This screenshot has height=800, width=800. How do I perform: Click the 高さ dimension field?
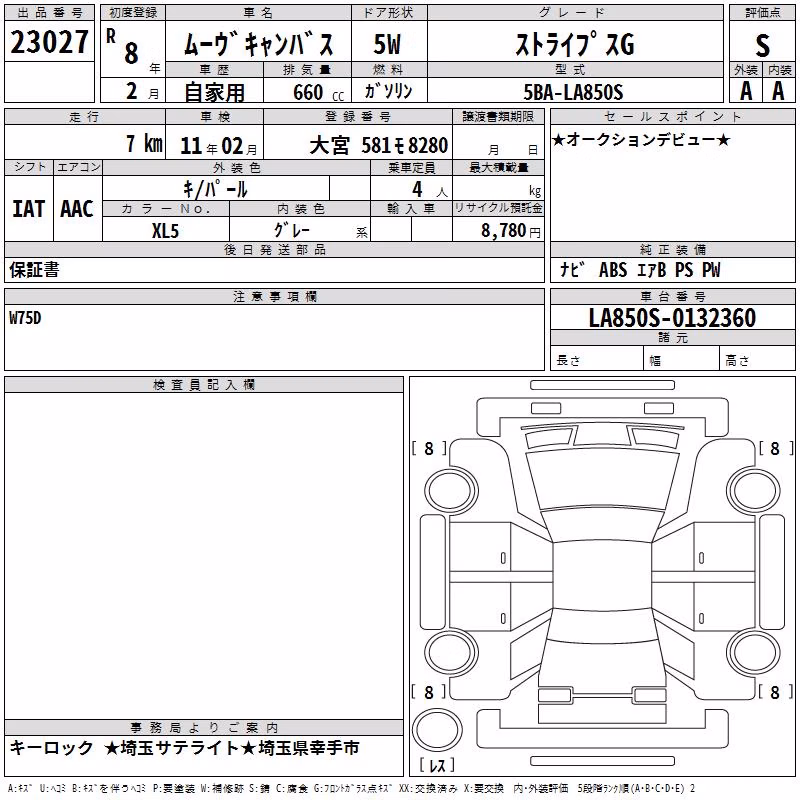pyautogui.click(x=758, y=358)
